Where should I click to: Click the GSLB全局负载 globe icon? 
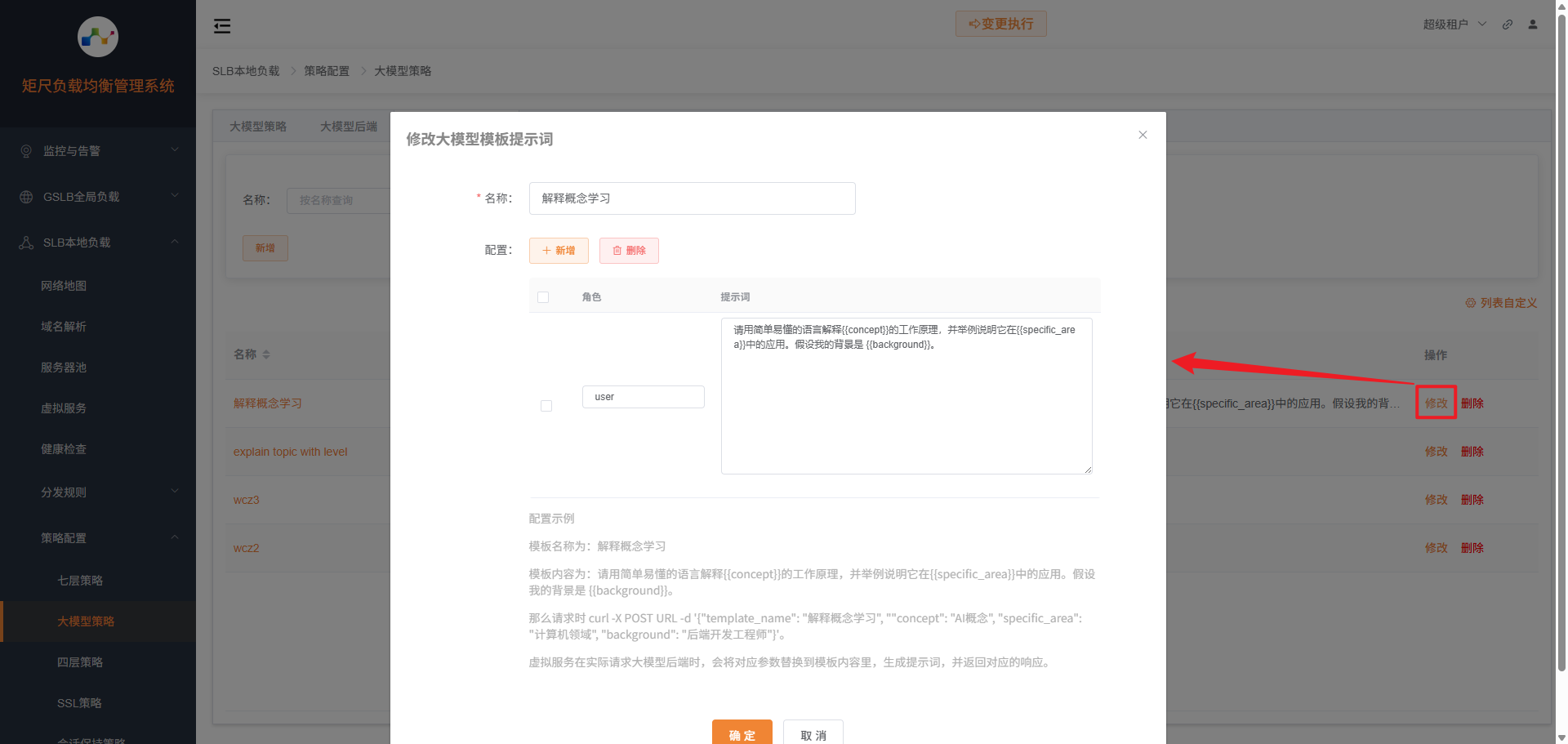pos(24,196)
